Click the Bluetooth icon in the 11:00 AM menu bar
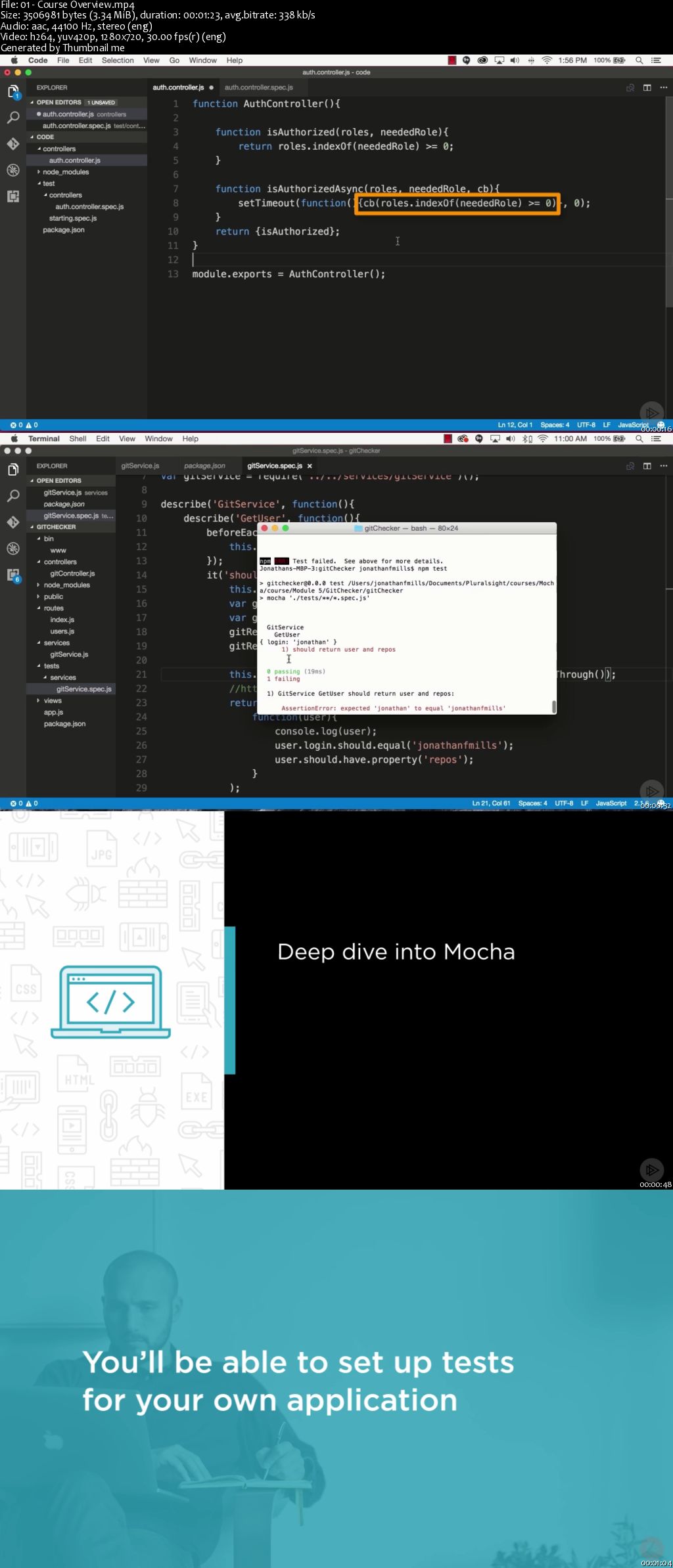Screen dimensions: 673x1568 (527, 439)
